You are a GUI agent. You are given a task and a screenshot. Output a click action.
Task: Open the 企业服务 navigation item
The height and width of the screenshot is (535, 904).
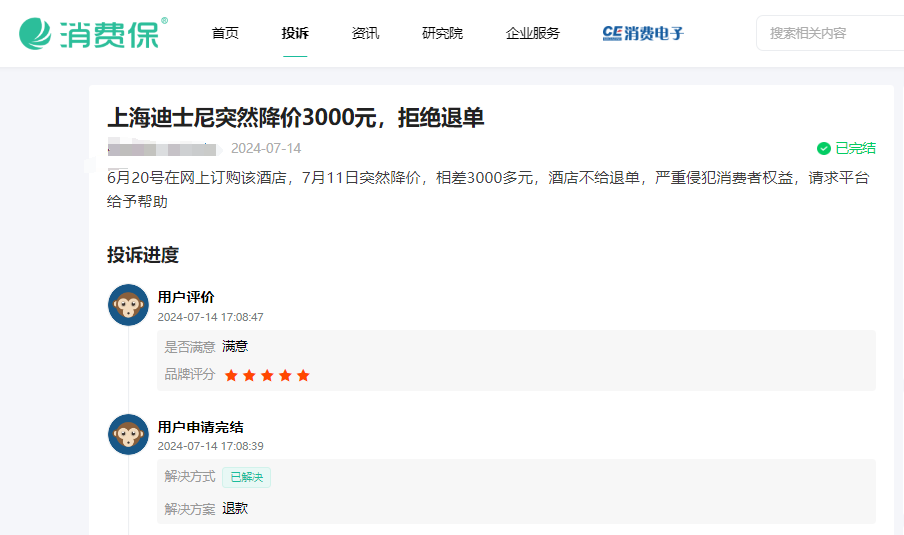point(533,33)
